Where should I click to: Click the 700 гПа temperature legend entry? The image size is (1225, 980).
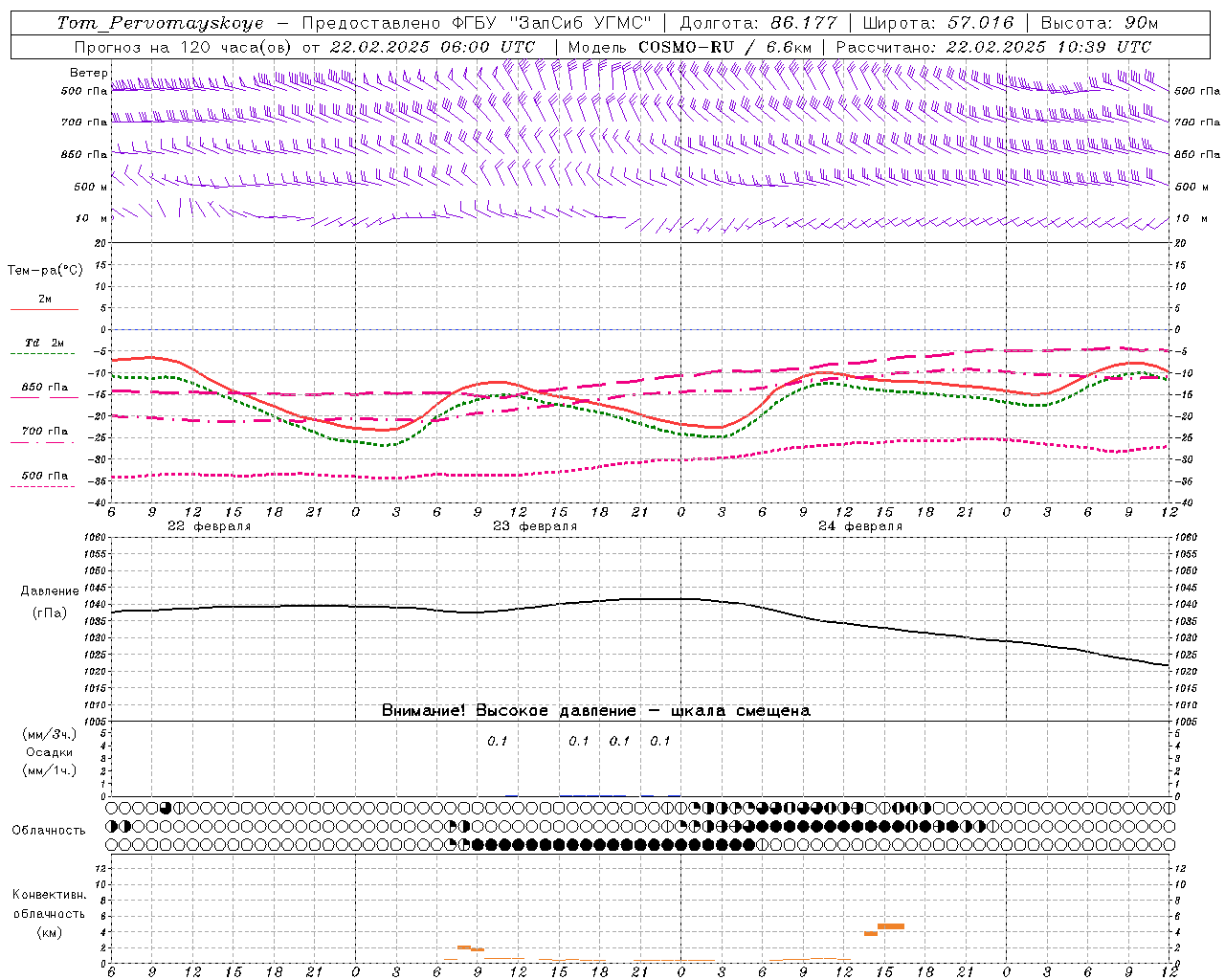point(45,432)
